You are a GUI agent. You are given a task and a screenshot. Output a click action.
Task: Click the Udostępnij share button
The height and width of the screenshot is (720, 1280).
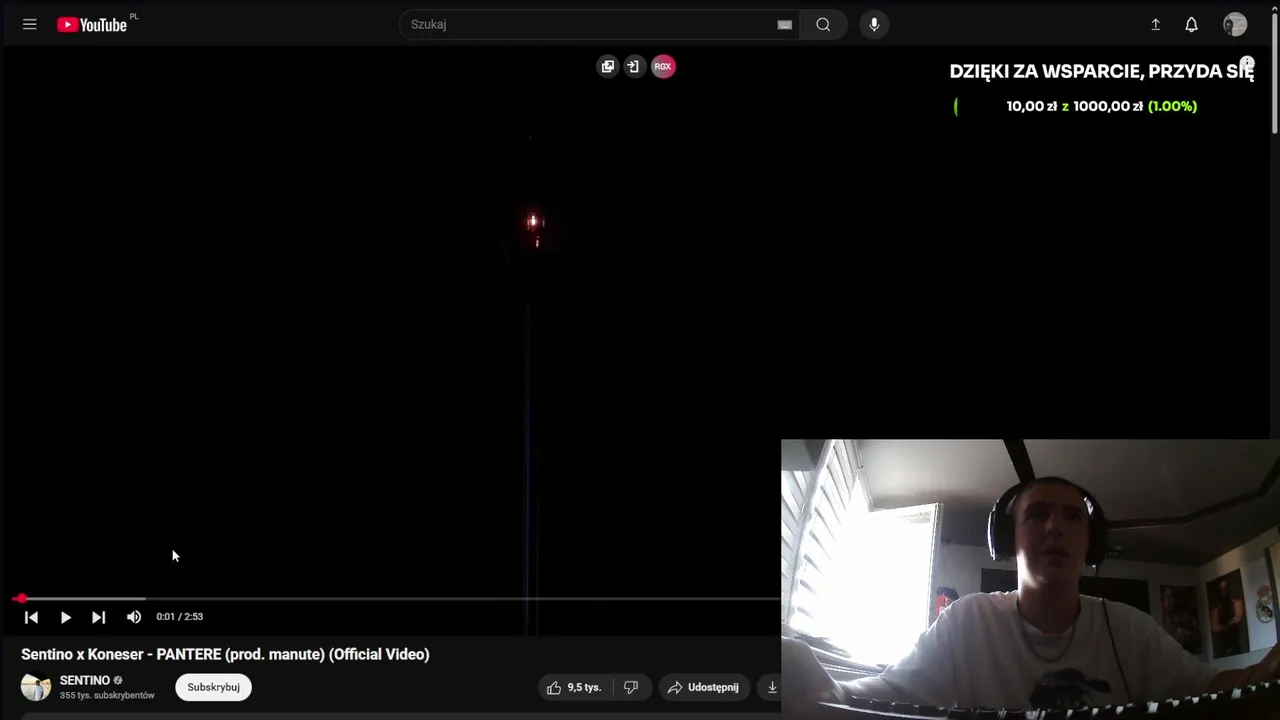(x=703, y=687)
